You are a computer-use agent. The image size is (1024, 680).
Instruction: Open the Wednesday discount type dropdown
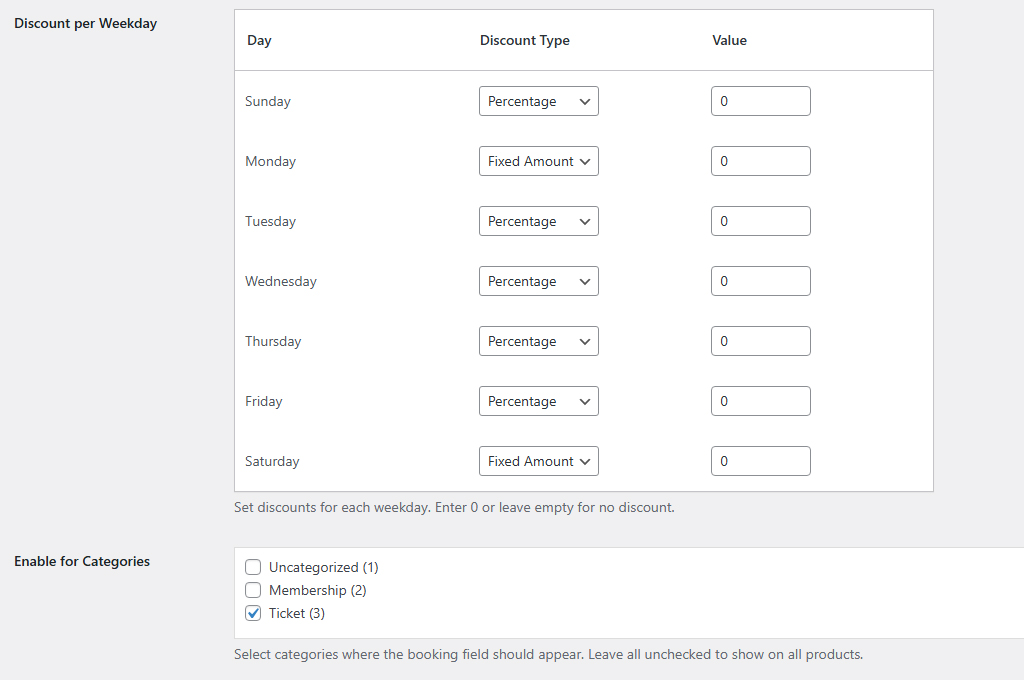(x=538, y=281)
